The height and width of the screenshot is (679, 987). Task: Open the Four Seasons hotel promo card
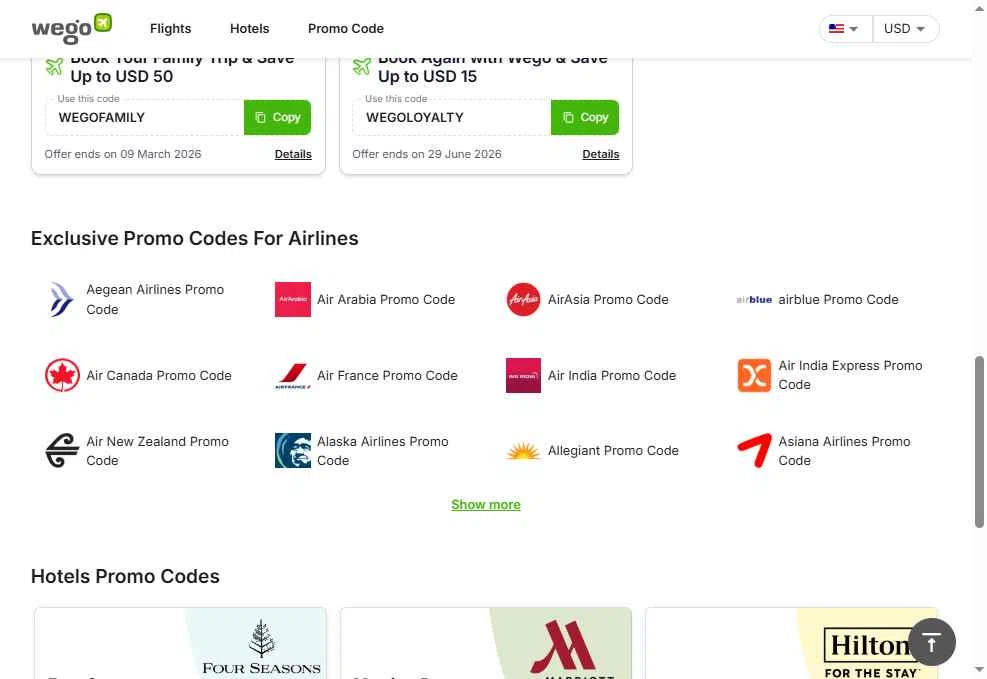pyautogui.click(x=181, y=643)
